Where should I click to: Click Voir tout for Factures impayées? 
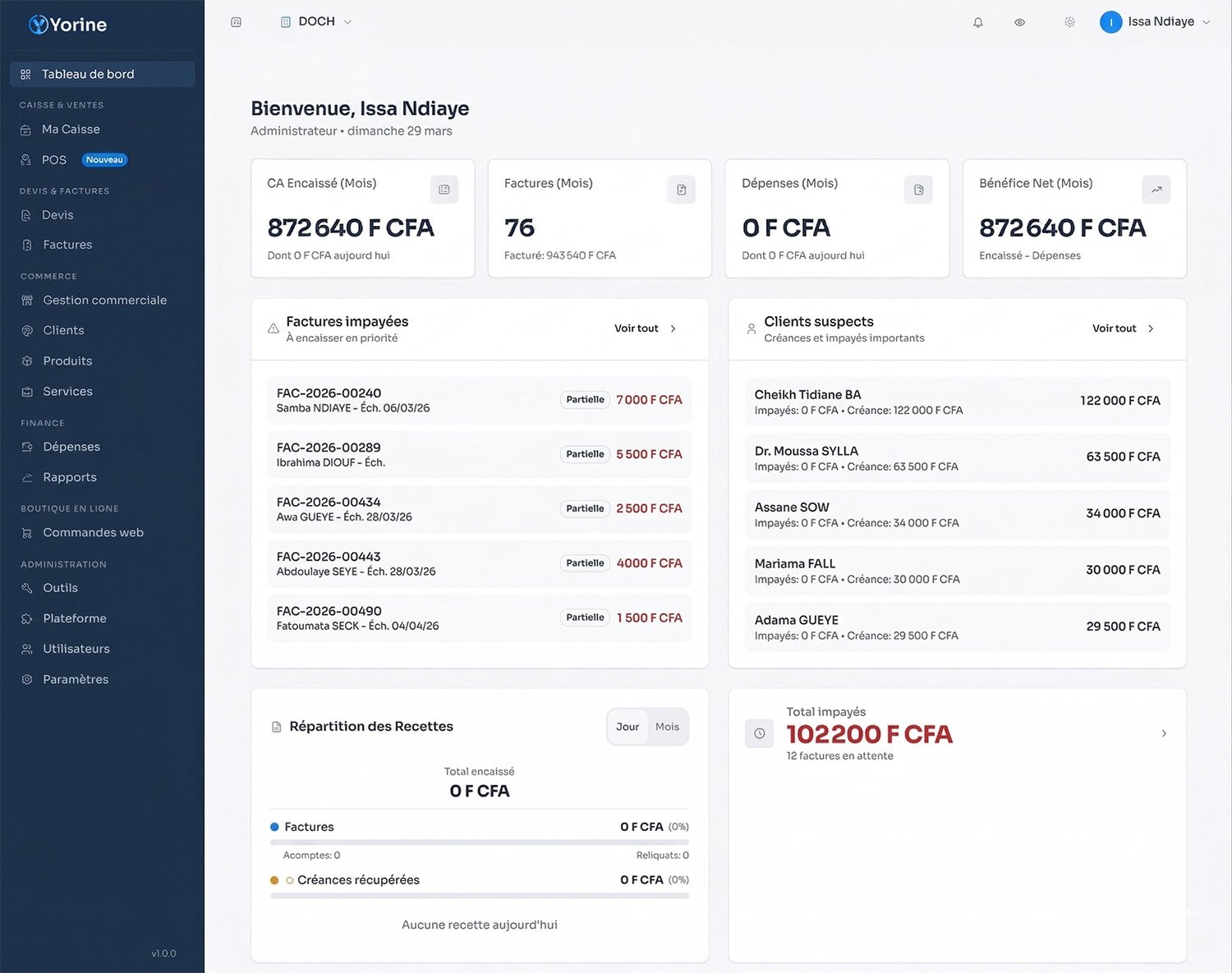pyautogui.click(x=643, y=328)
